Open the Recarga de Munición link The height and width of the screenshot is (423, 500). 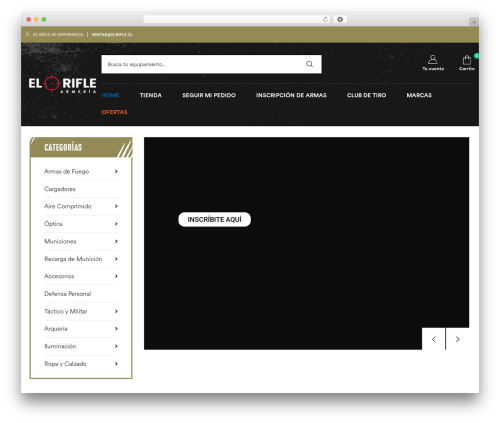[x=73, y=259]
